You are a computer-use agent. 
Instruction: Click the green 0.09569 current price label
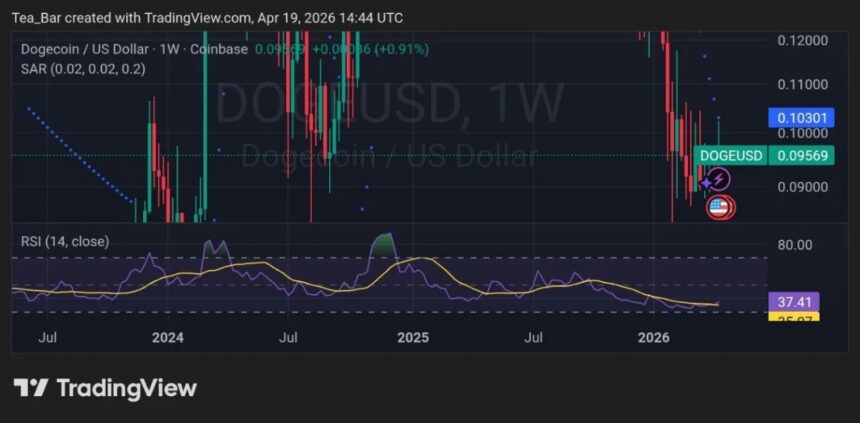click(801, 155)
